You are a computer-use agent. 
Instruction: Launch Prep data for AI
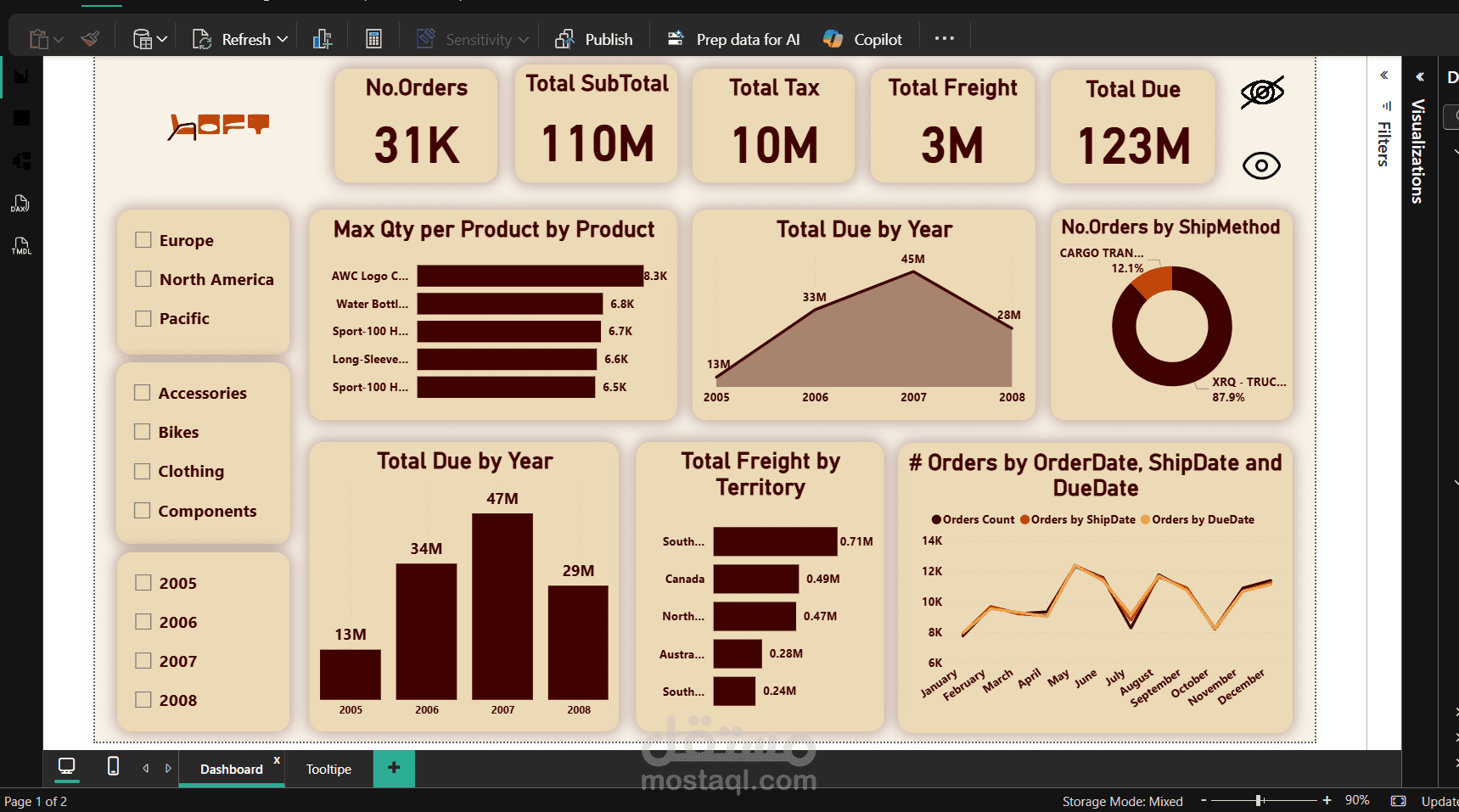[x=732, y=38]
